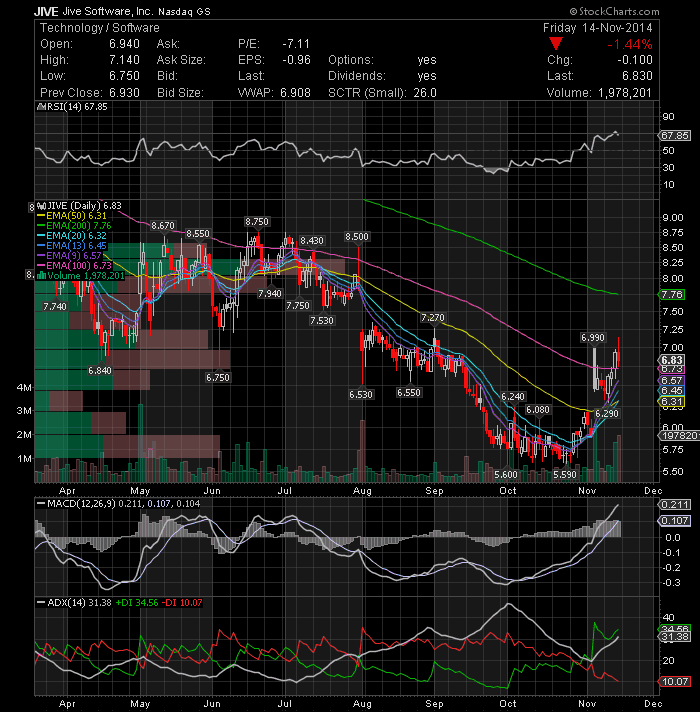700x712 pixels.
Task: Select the Chg value -0.100
Action: click(635, 59)
